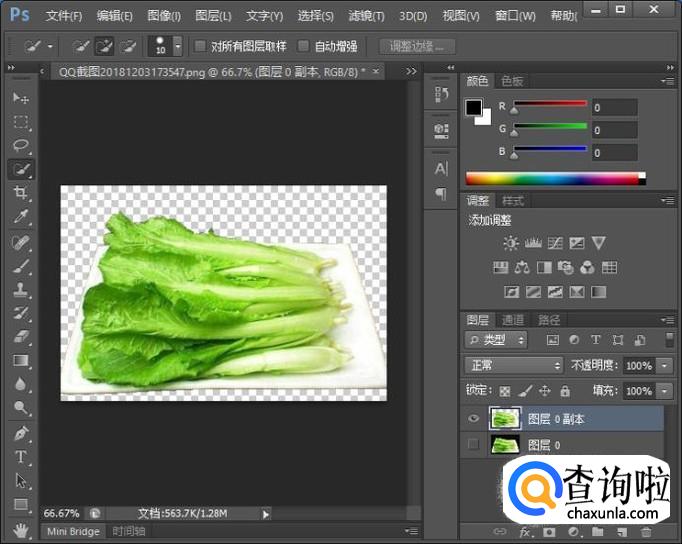Choose the Eyedropper tool
This screenshot has width=682, height=544.
(x=21, y=217)
